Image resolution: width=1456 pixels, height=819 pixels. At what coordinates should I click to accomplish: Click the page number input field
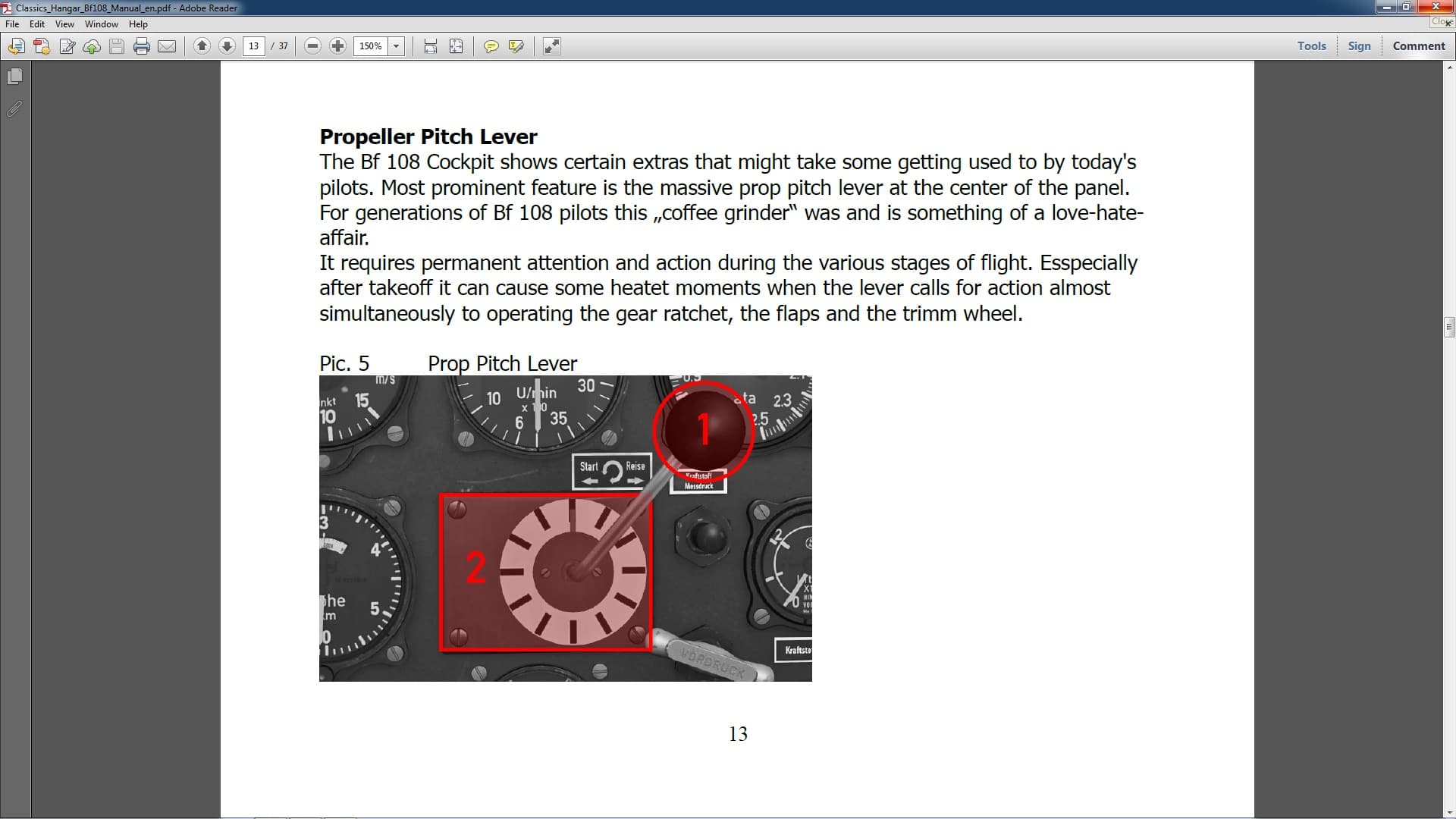point(254,46)
